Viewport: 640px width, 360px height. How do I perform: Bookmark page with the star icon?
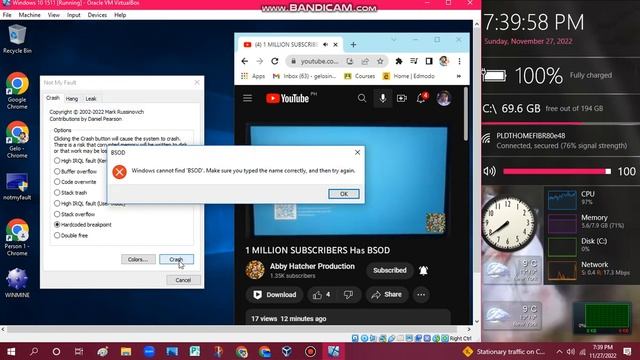click(380, 61)
